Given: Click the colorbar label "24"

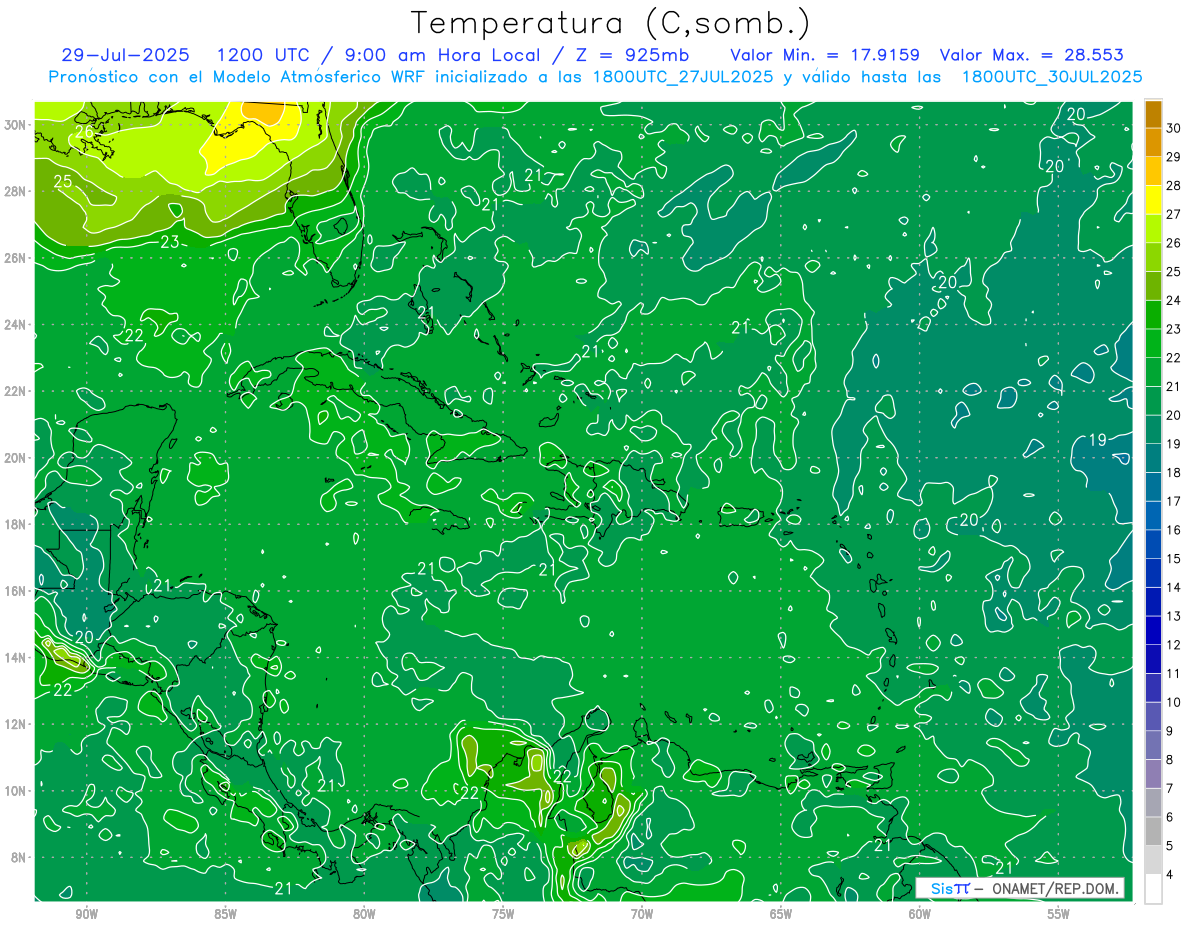Looking at the screenshot, I should point(1174,300).
